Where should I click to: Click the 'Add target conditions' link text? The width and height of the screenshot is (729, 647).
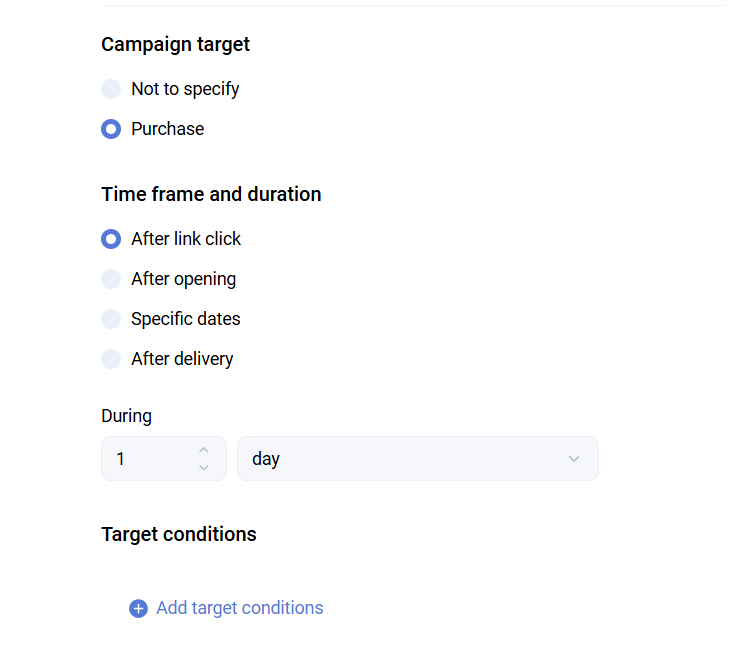tap(239, 608)
